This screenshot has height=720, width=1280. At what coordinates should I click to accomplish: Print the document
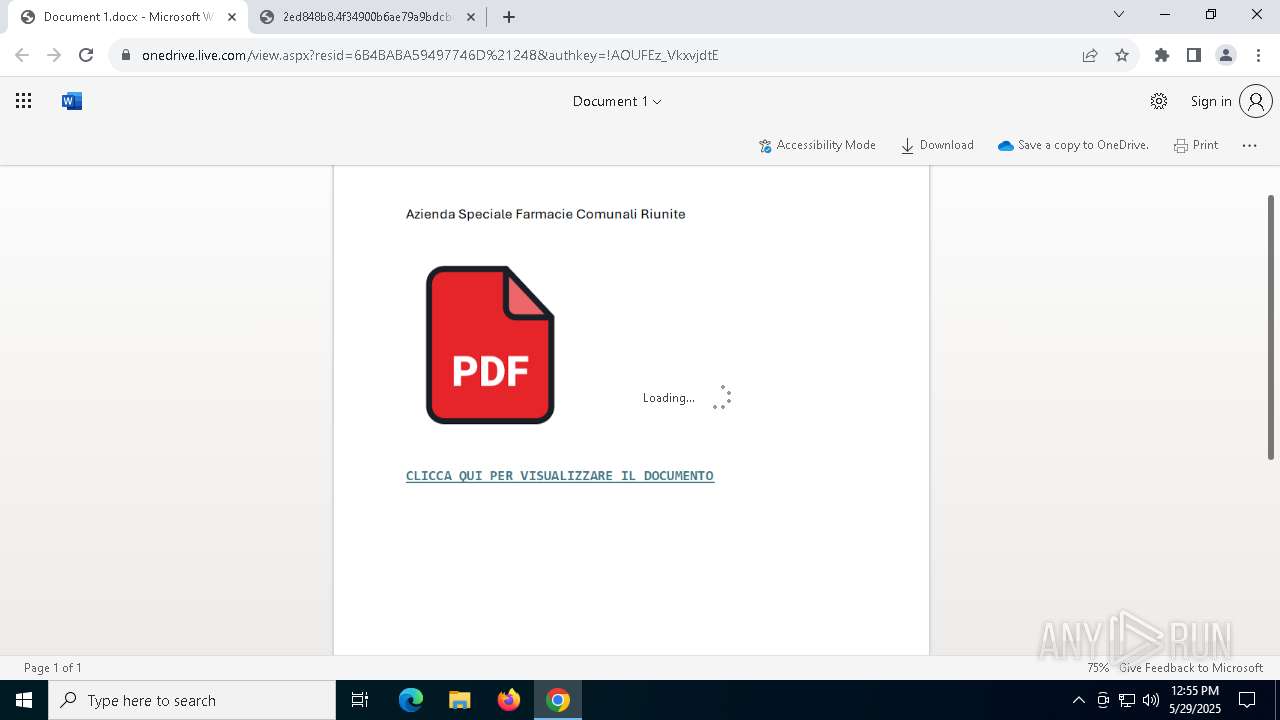(x=1196, y=145)
